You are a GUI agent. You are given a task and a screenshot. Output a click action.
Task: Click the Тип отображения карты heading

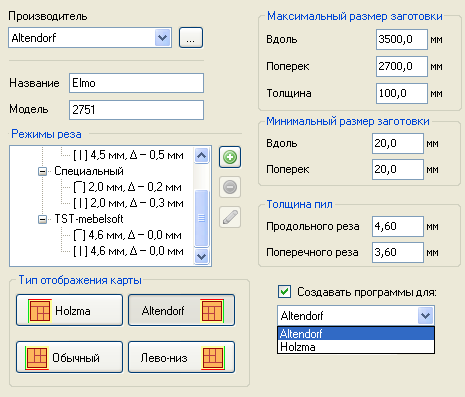click(80, 280)
